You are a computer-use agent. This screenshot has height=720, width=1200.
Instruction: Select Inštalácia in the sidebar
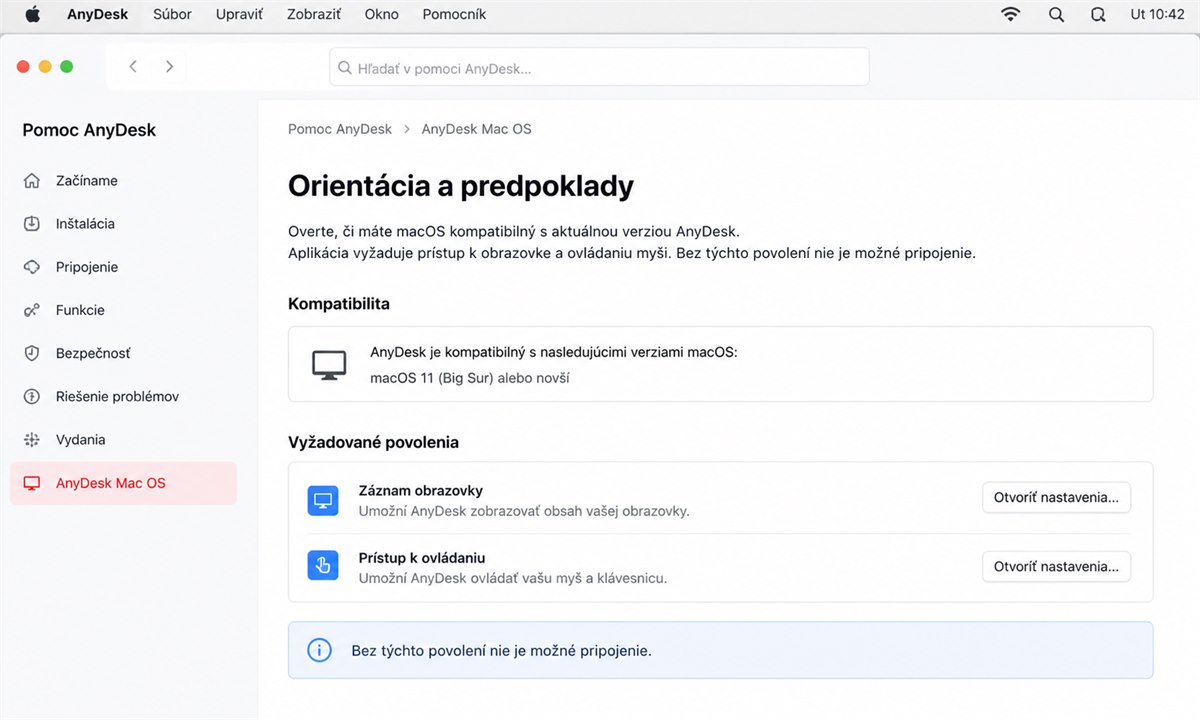pos(123,224)
